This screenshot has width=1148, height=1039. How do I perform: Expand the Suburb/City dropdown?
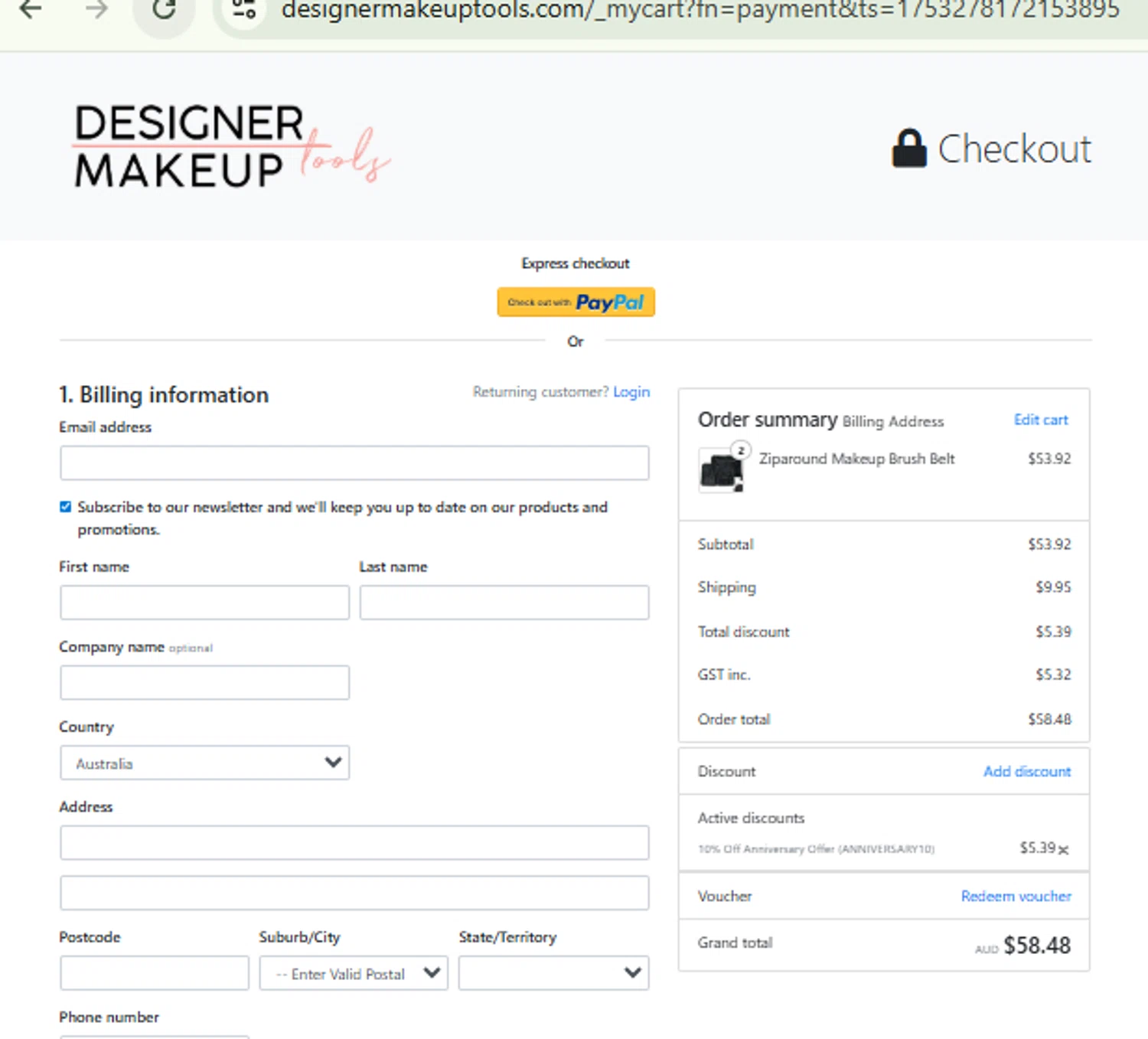[x=354, y=972]
